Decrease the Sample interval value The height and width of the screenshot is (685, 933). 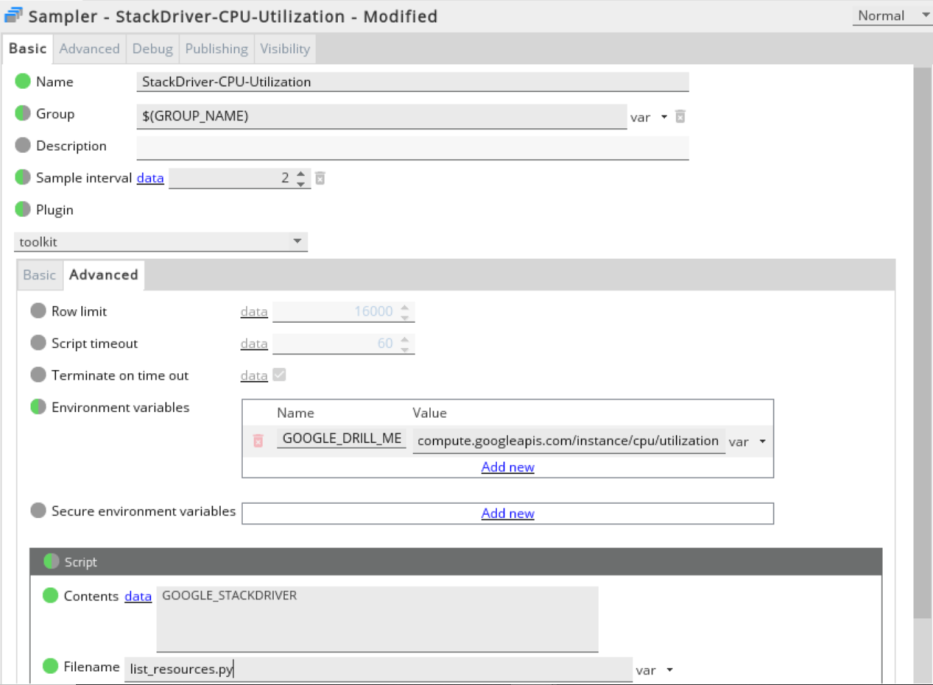tap(301, 184)
